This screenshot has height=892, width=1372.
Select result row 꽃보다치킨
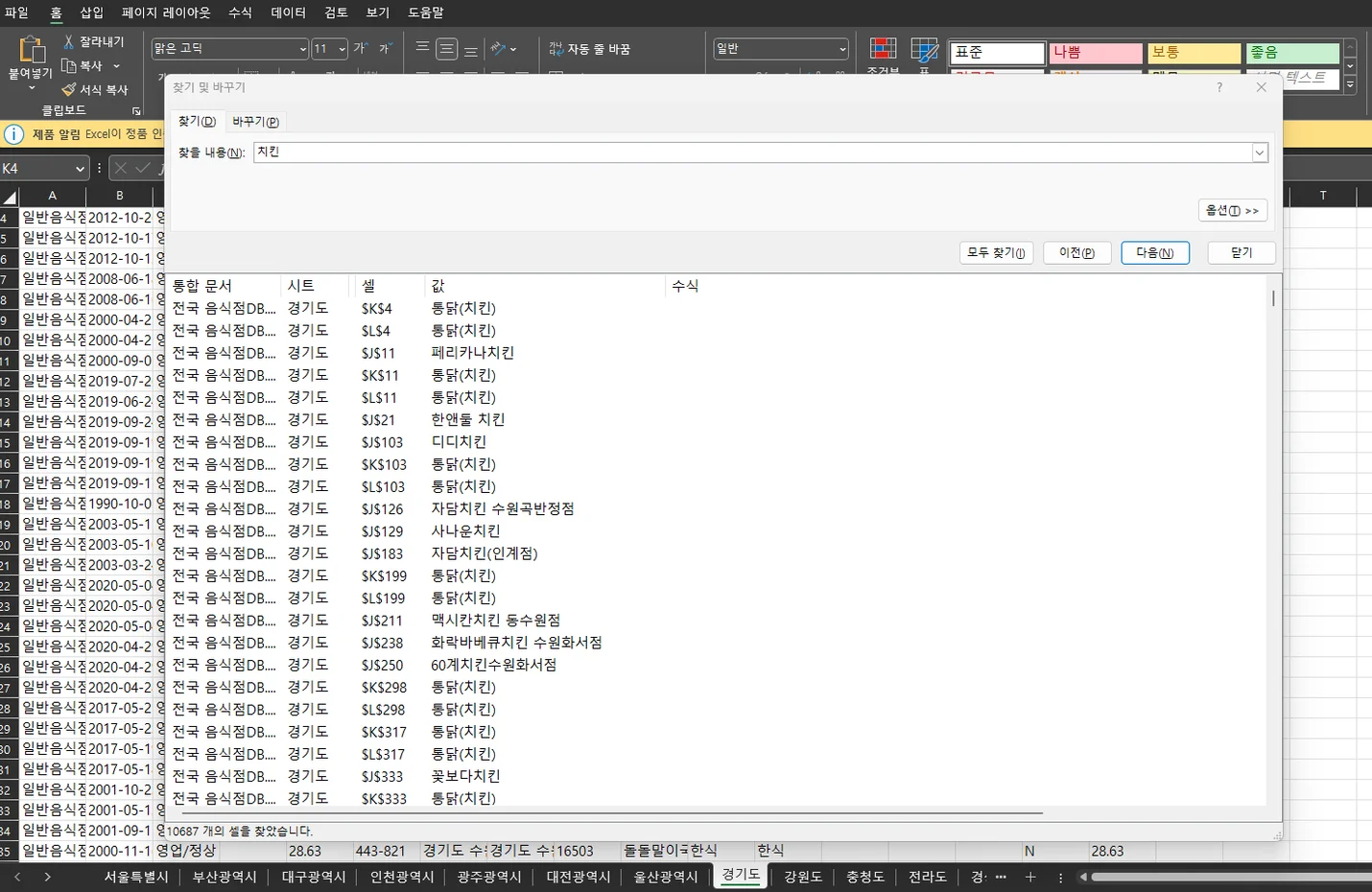coord(718,777)
